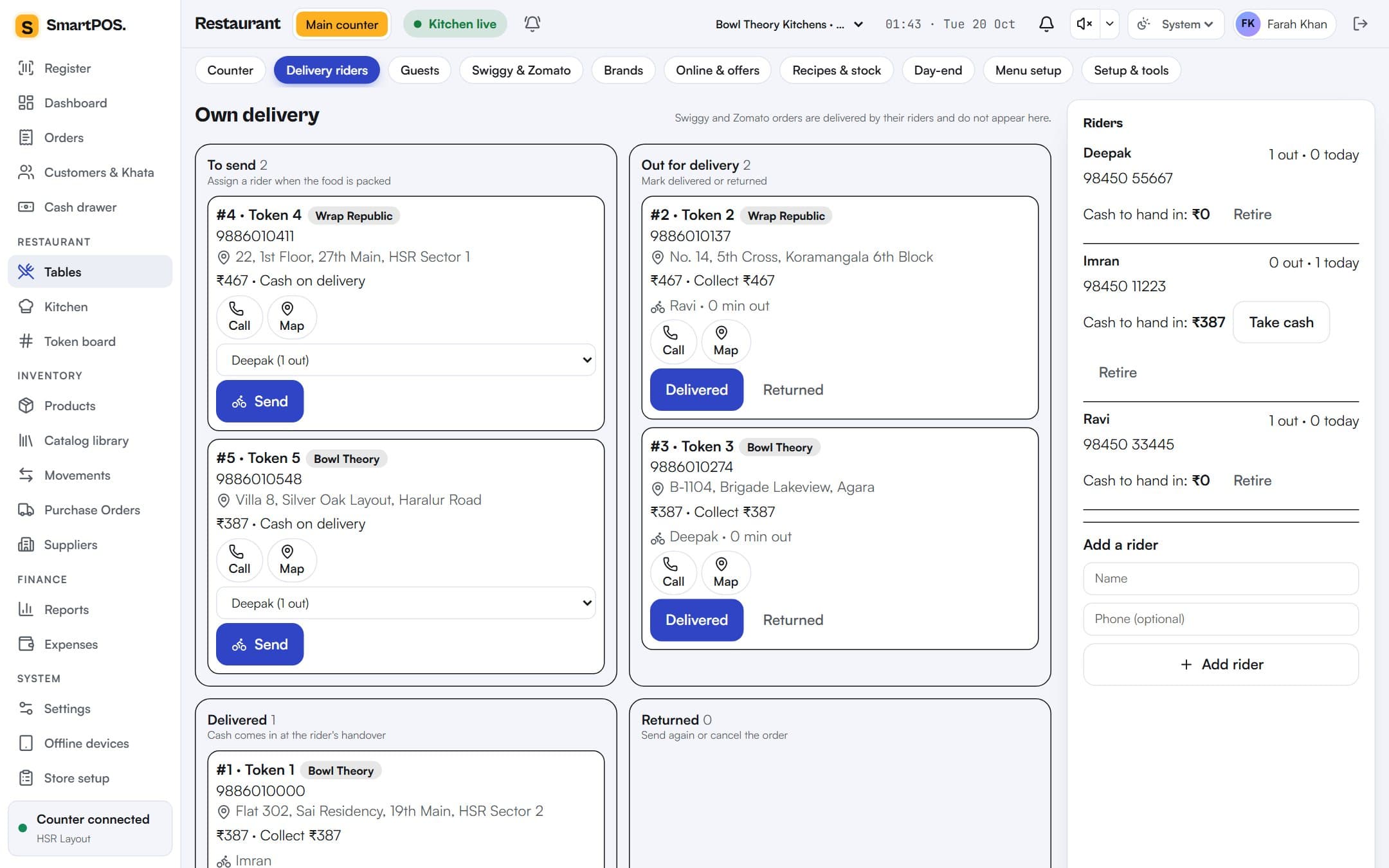This screenshot has height=868, width=1389.
Task: Send Token 4 order with rider
Action: 260,401
